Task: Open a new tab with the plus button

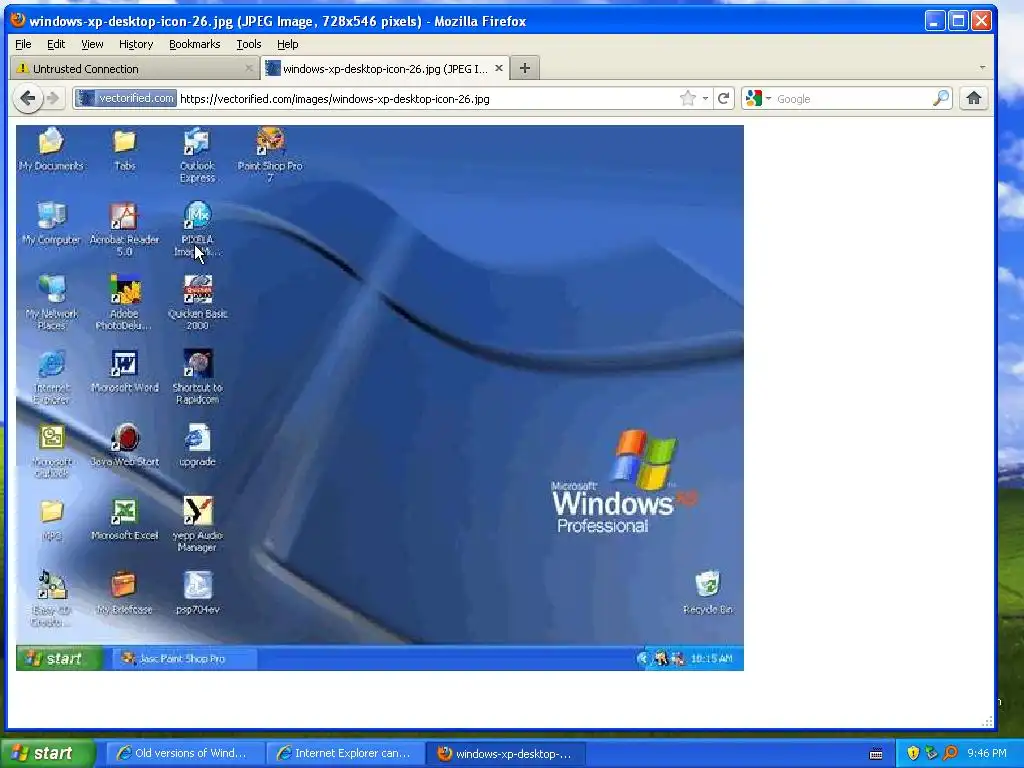Action: tap(524, 68)
